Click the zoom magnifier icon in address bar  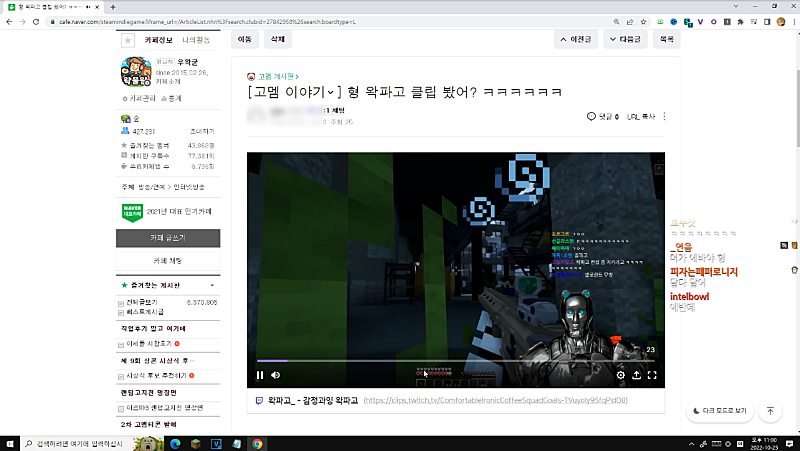(616, 22)
